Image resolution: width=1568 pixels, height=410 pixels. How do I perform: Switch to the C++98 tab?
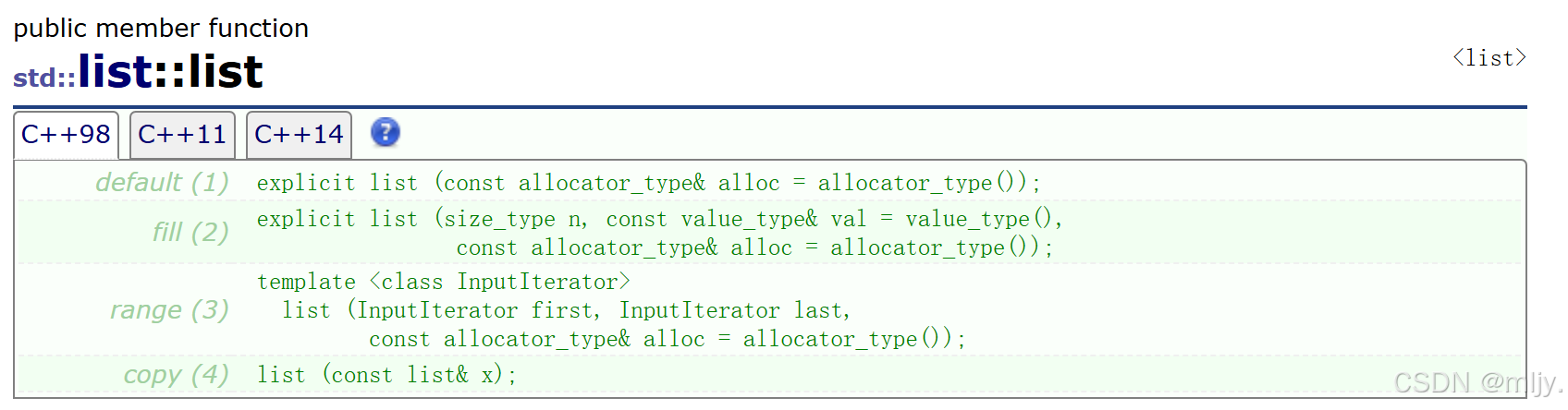click(x=66, y=135)
